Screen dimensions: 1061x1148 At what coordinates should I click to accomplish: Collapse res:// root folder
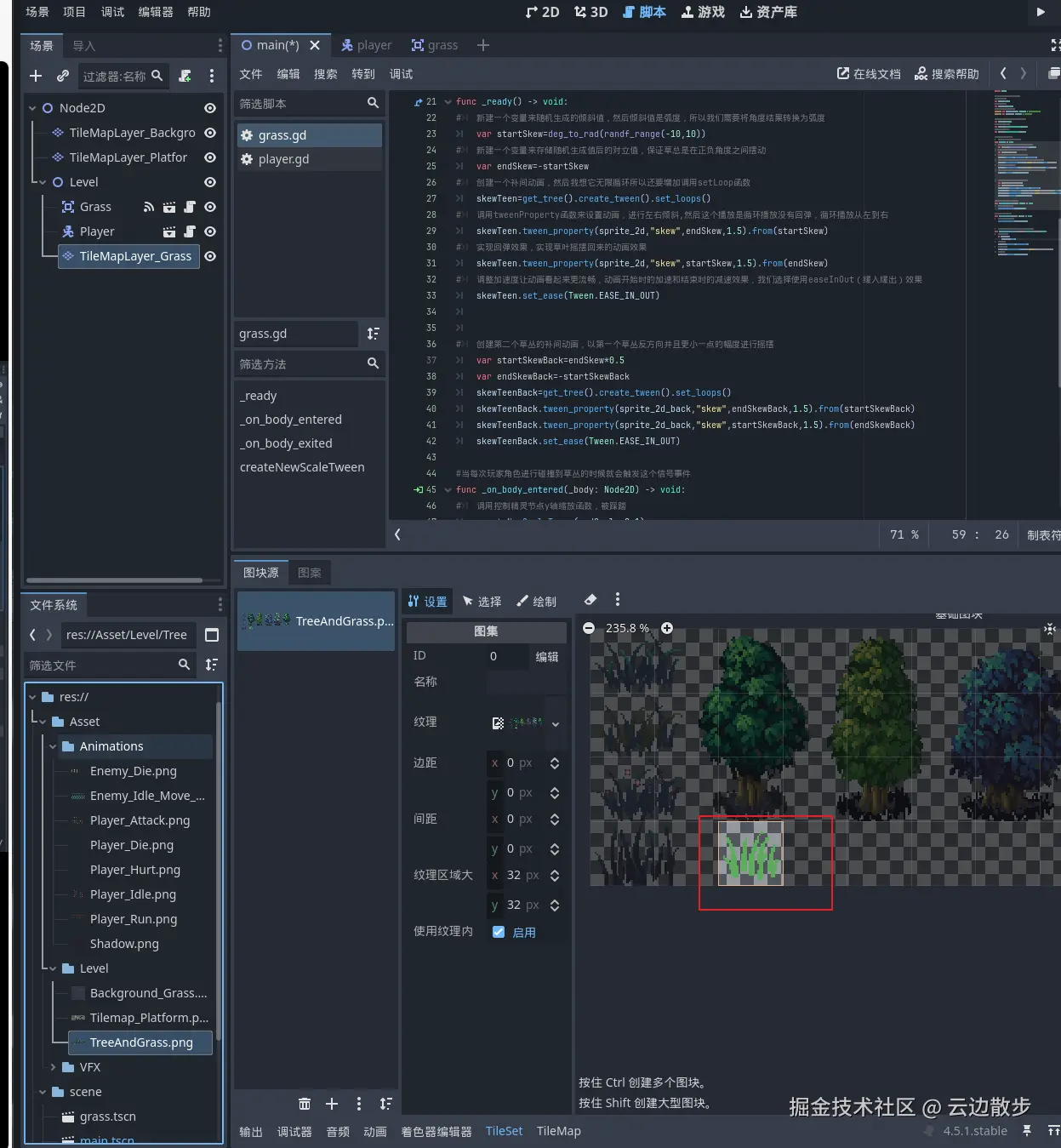(32, 697)
